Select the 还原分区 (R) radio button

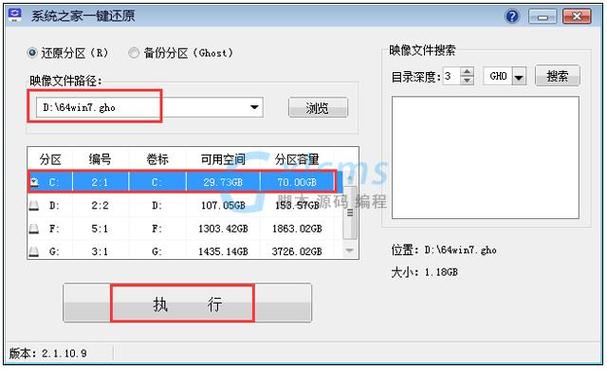tap(32, 53)
